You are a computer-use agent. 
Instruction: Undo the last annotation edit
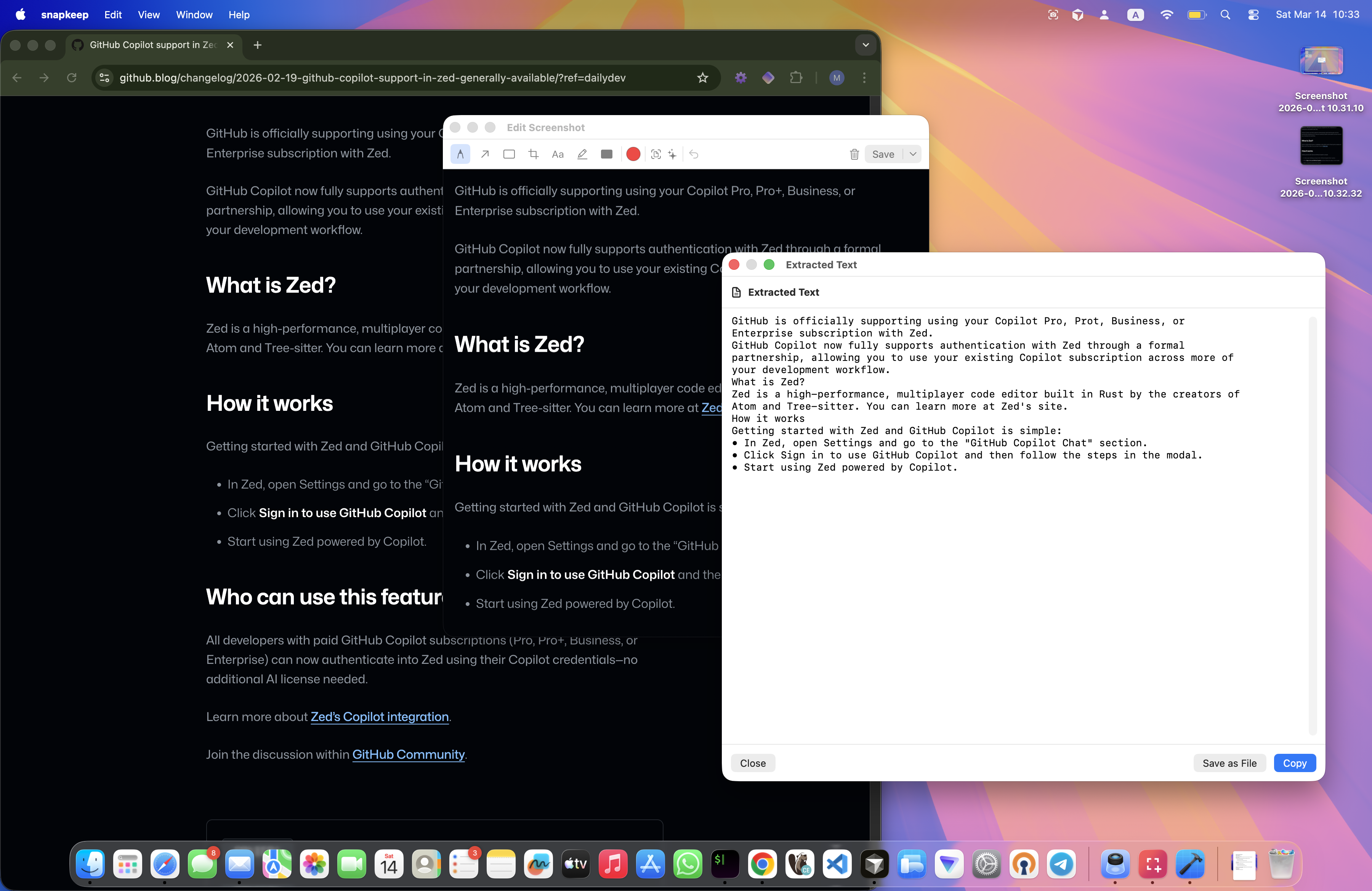[x=694, y=154]
